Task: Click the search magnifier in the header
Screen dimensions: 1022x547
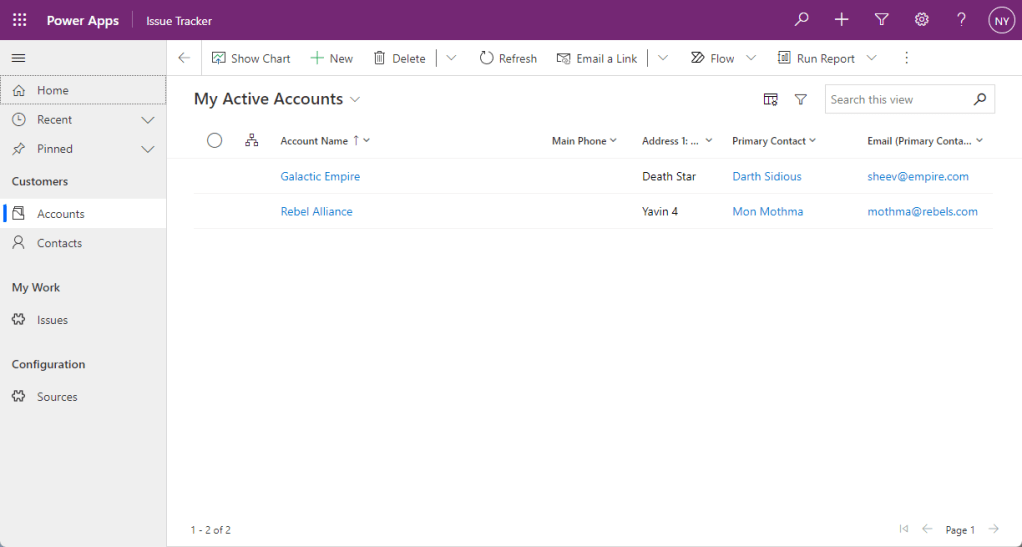Action: pos(801,20)
